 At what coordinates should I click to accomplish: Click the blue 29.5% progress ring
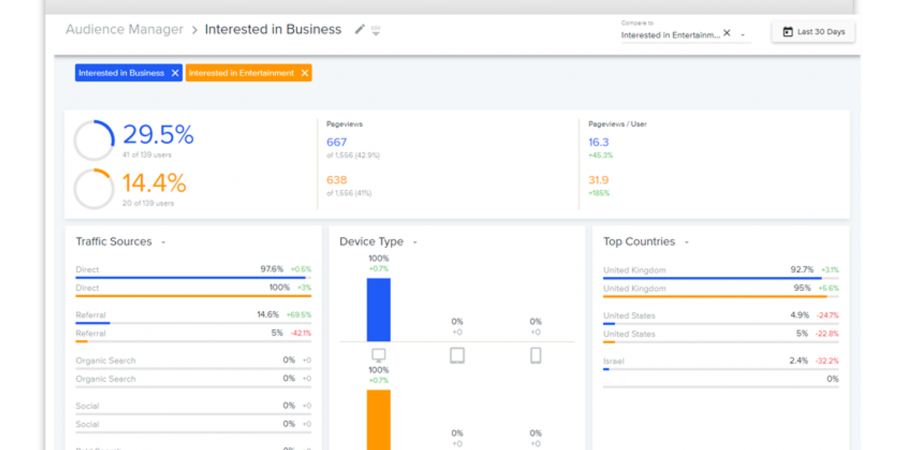coord(93,140)
